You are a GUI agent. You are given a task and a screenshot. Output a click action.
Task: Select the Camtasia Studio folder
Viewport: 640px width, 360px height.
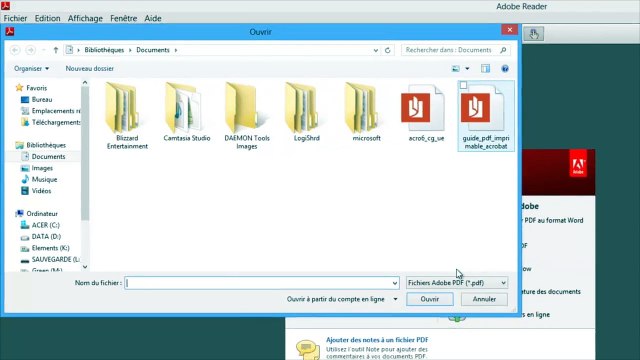(x=187, y=112)
